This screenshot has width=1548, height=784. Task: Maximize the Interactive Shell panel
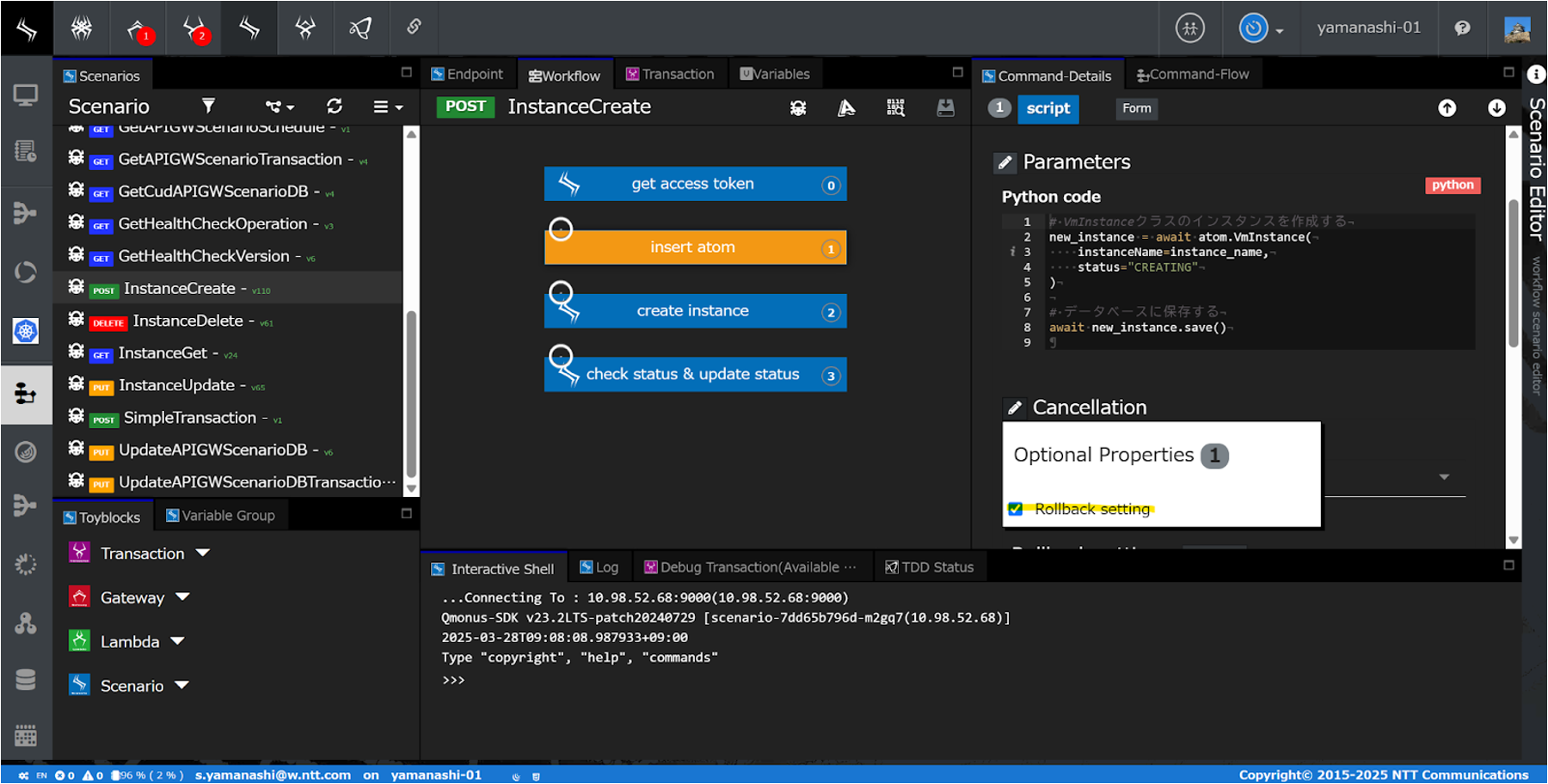pyautogui.click(x=1508, y=566)
